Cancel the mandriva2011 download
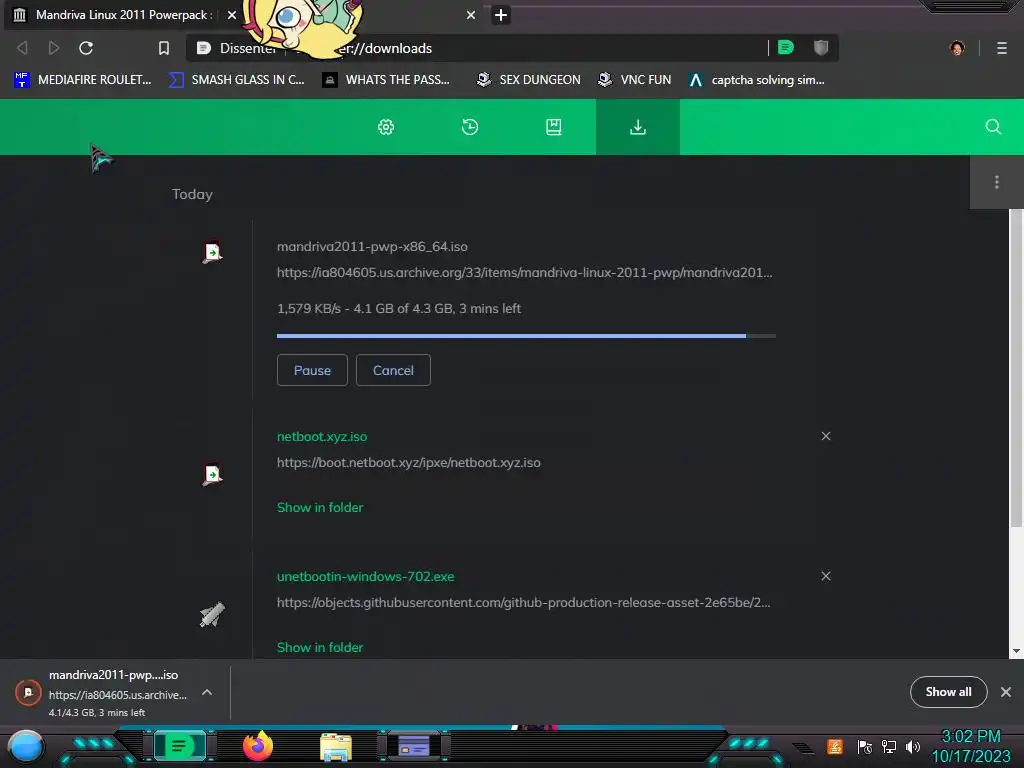Viewport: 1024px width, 768px height. click(393, 370)
